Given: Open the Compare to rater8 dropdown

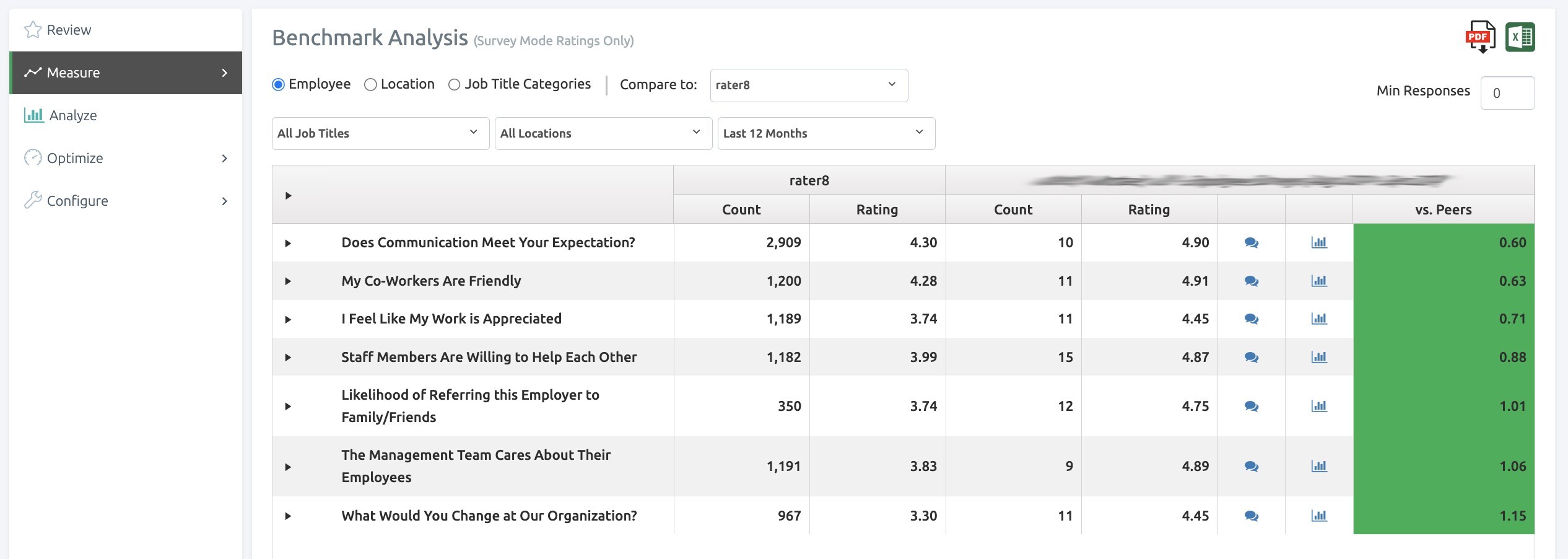Looking at the screenshot, I should coord(808,86).
